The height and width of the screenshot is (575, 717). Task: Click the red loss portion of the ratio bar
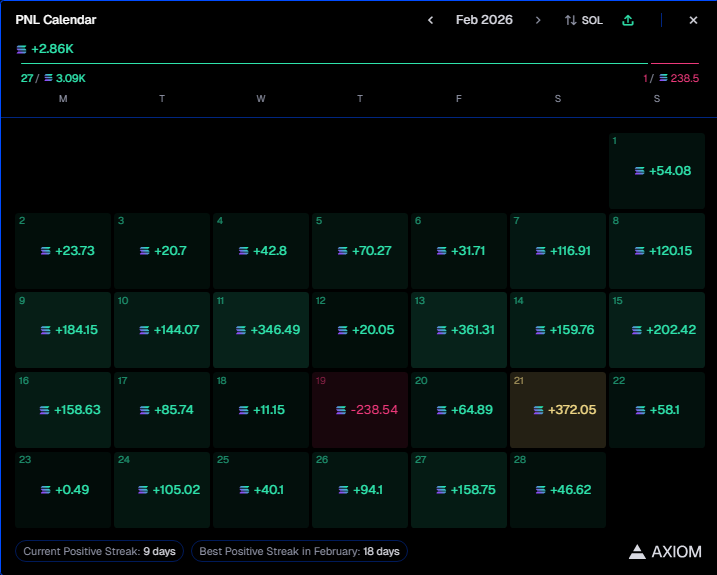click(675, 63)
